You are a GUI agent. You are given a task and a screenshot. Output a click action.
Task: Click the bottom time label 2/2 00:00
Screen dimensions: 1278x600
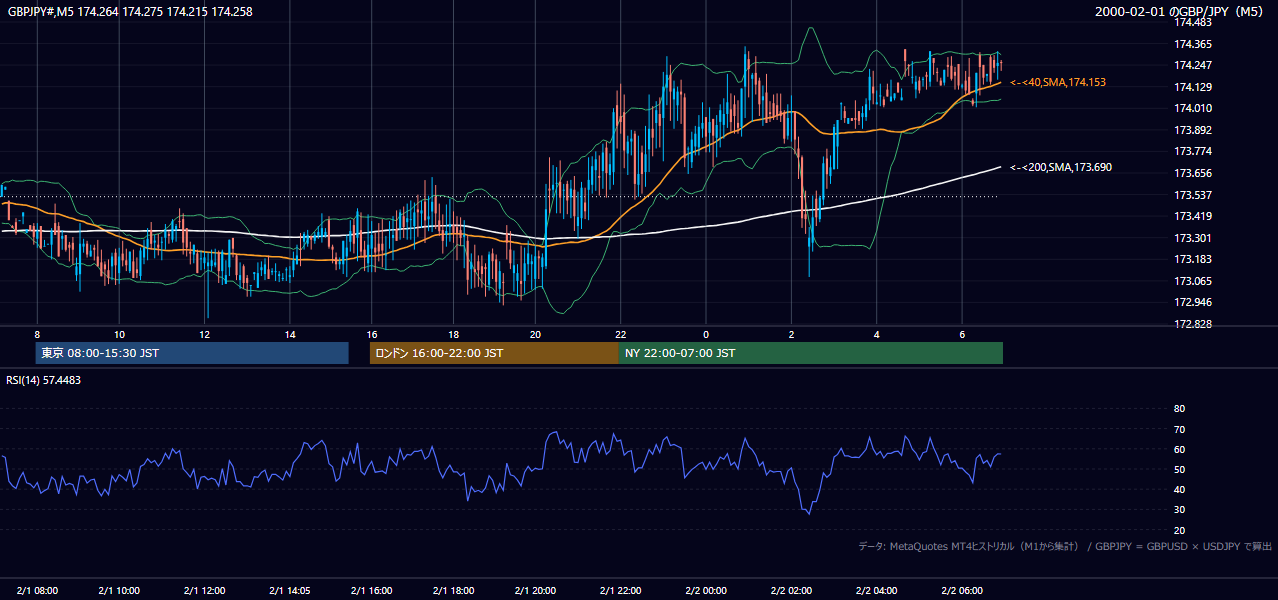(x=706, y=590)
